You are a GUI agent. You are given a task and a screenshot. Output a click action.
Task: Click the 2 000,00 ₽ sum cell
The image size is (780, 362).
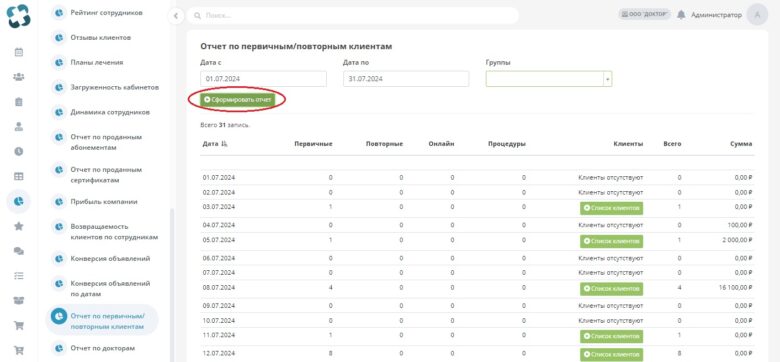tap(737, 240)
